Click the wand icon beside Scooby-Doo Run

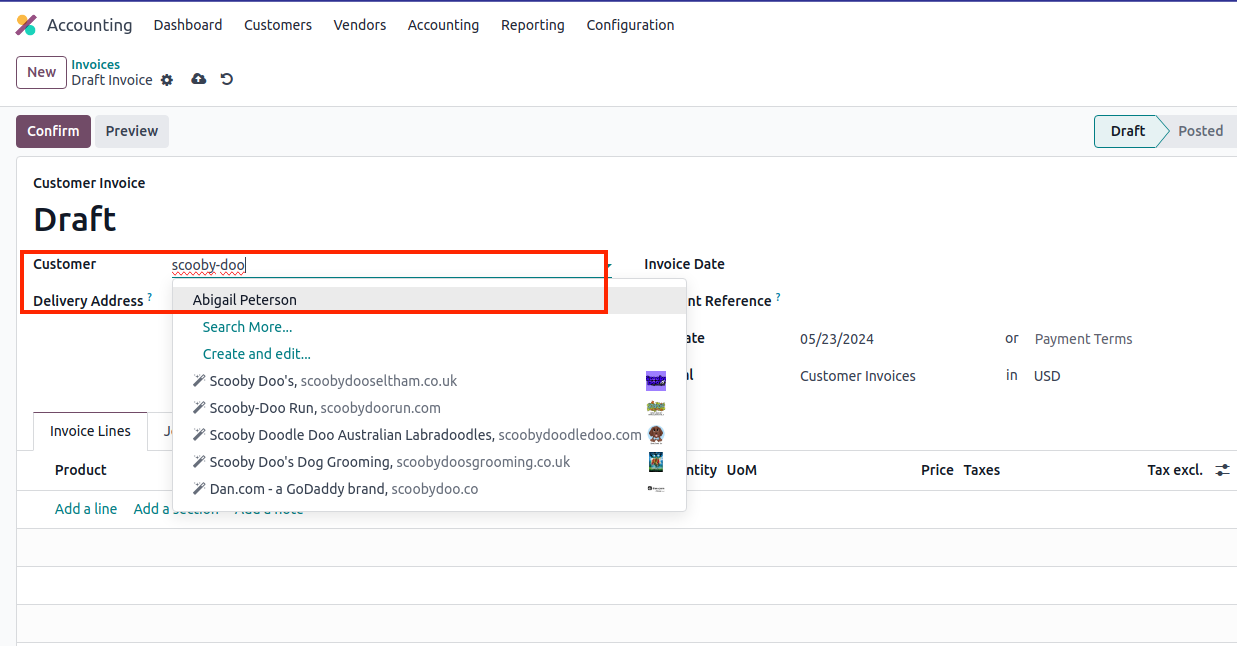coord(199,408)
